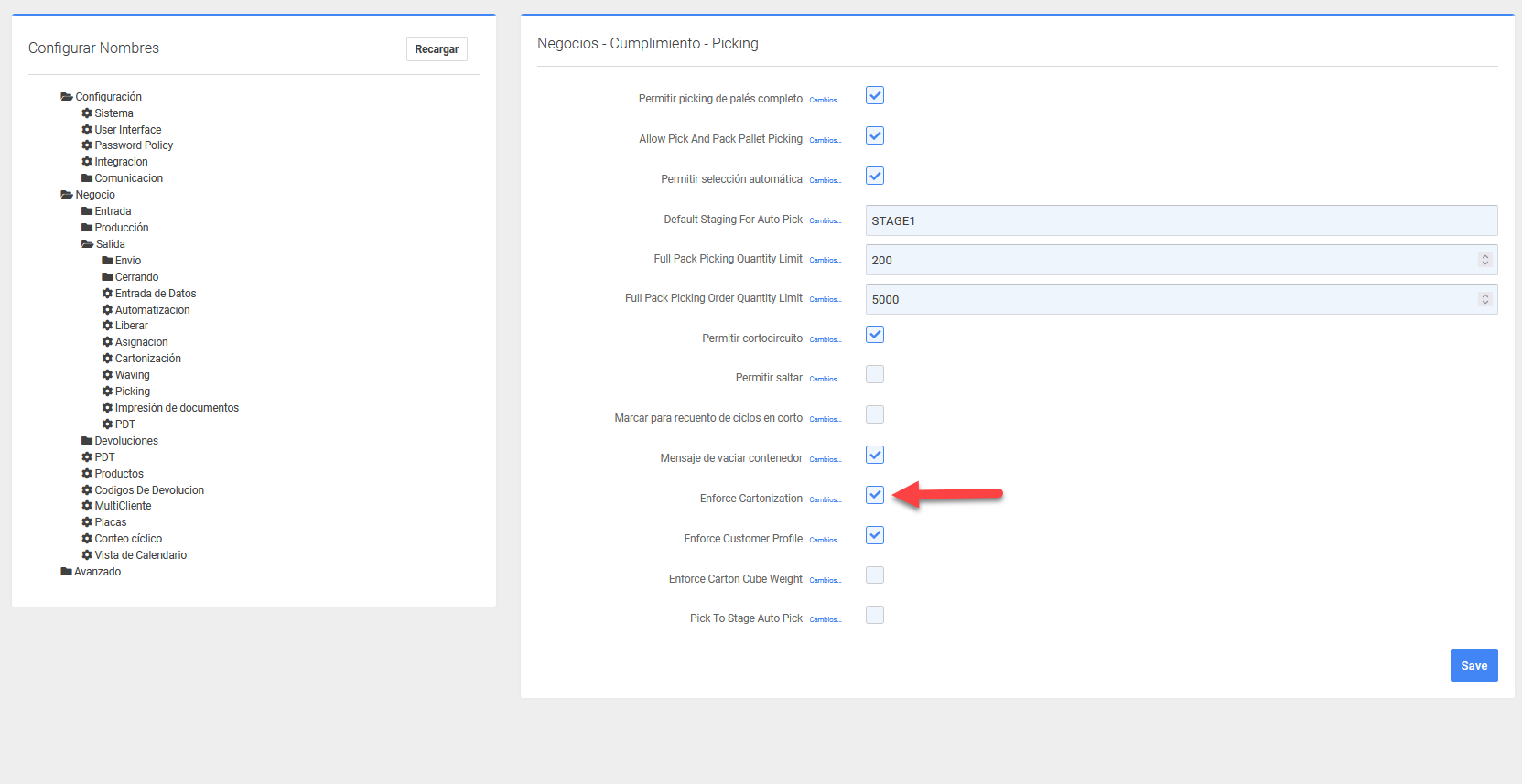Click the Default Staging For Auto Pick field

pos(1181,220)
